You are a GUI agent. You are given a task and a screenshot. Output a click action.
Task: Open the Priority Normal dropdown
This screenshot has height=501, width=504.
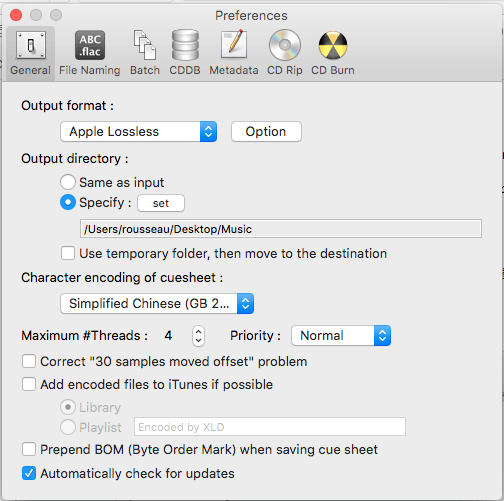[x=341, y=336]
